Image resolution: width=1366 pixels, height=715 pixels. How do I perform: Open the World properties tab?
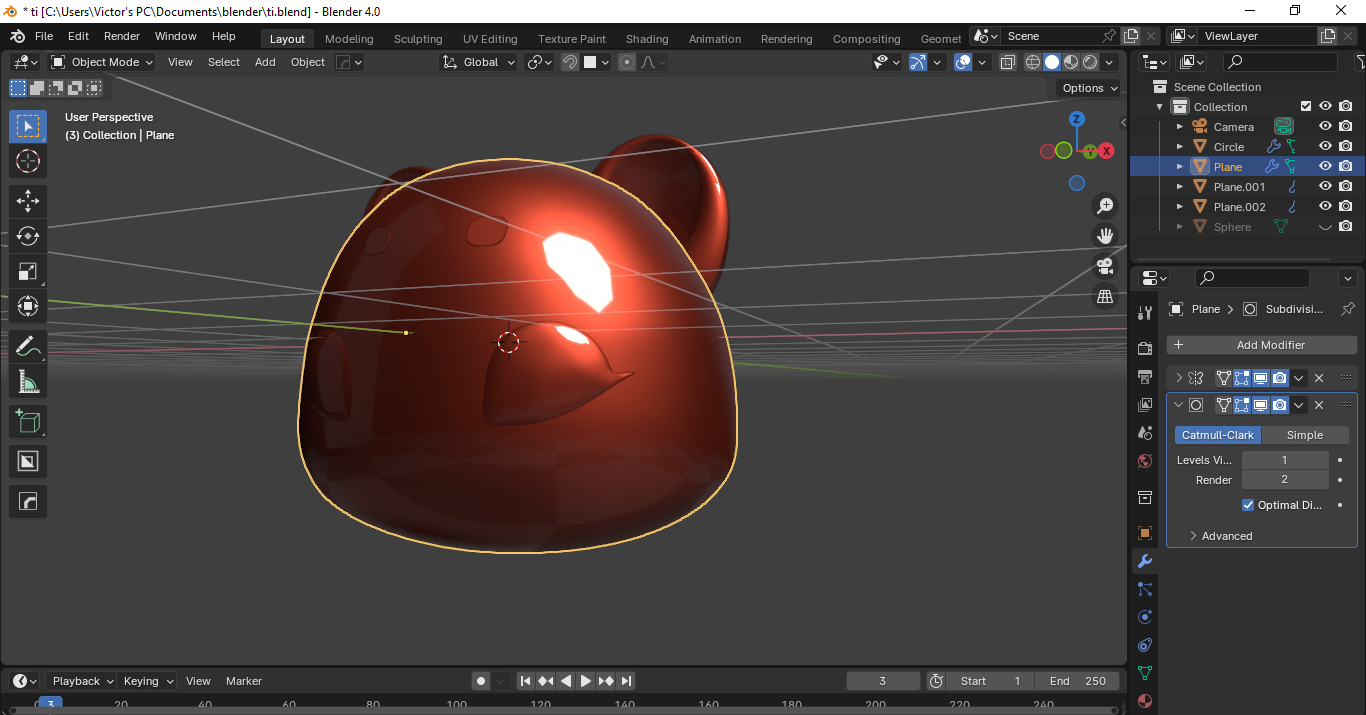pos(1145,461)
